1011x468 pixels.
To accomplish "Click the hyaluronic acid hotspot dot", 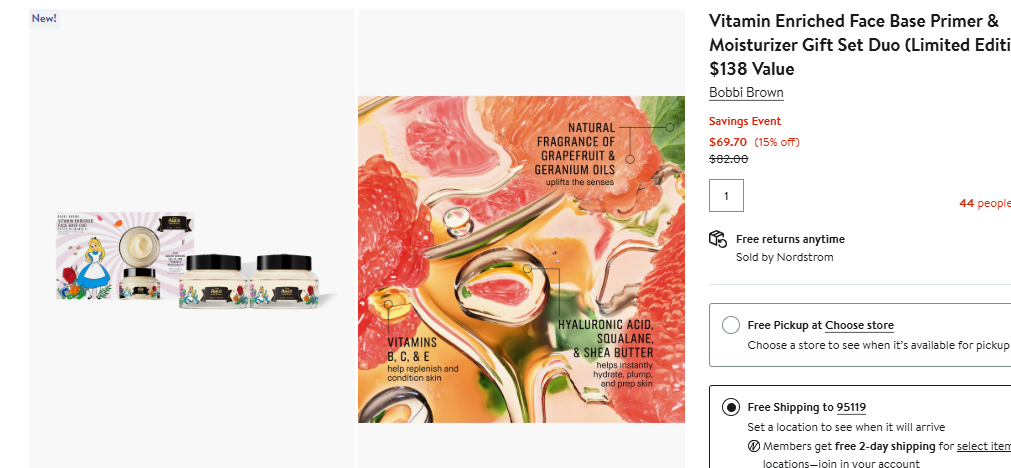I will click(x=527, y=268).
